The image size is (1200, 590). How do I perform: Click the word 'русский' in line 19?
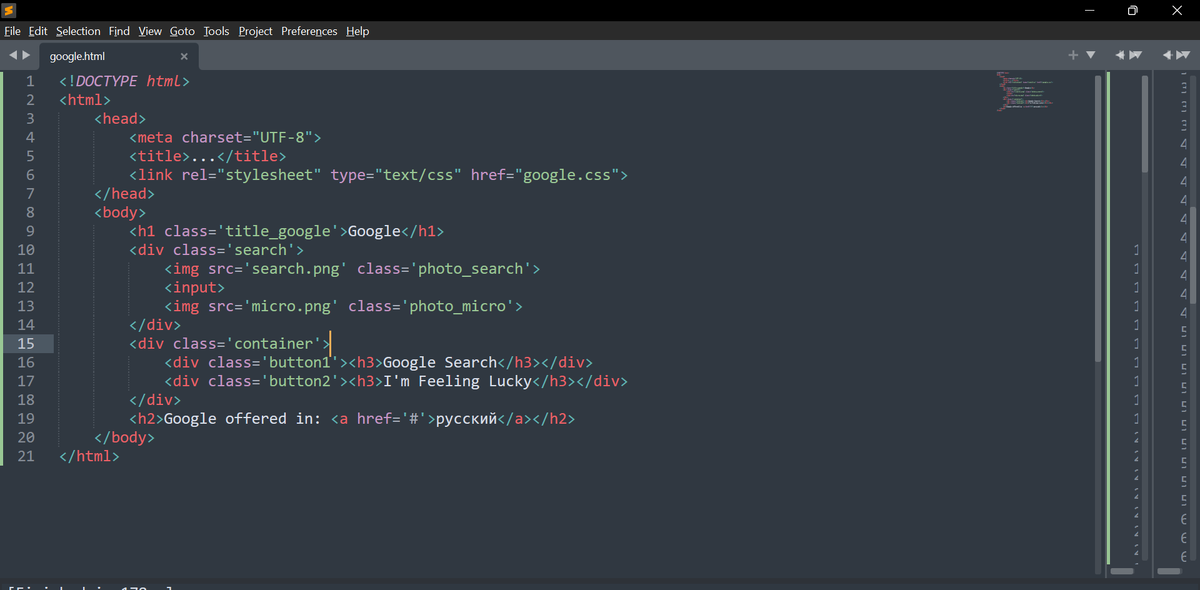tap(467, 418)
